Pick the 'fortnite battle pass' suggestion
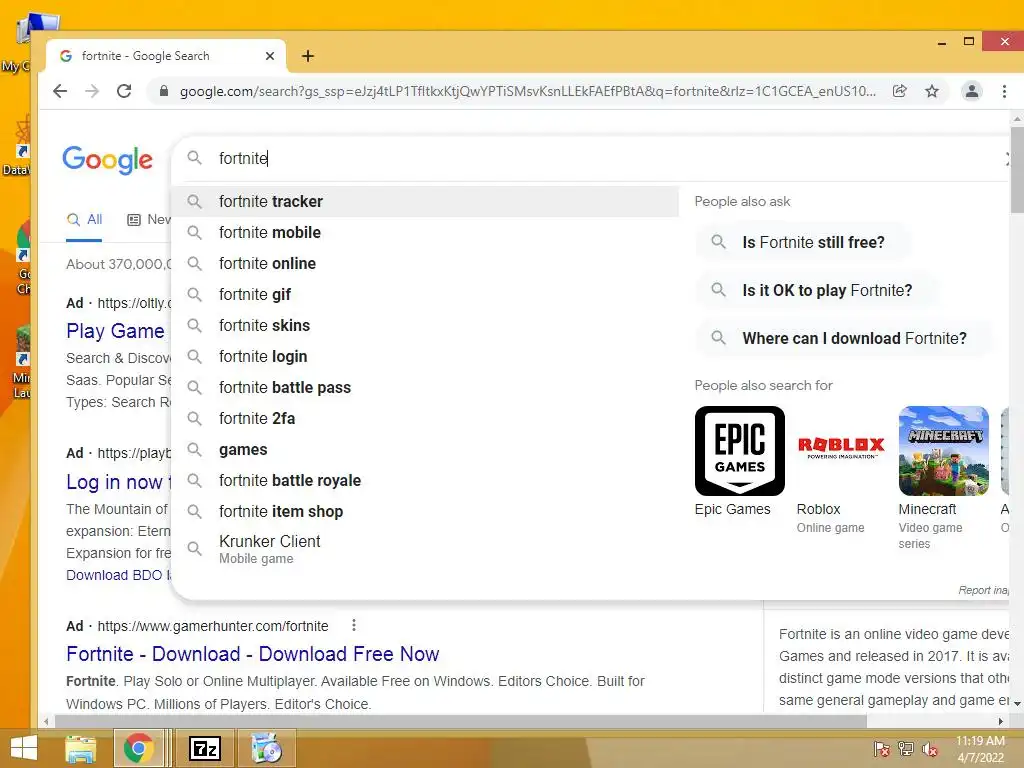The image size is (1024, 768). pos(425,387)
